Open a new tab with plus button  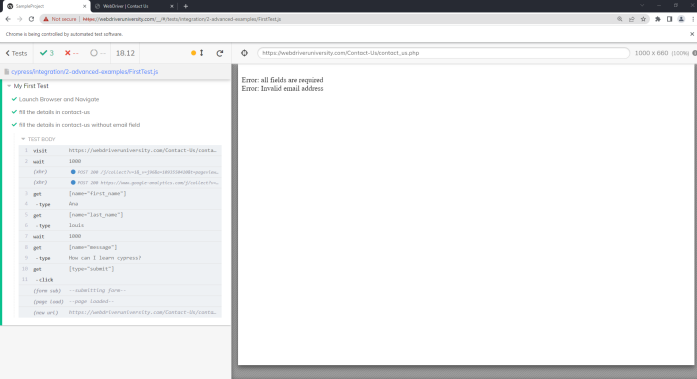click(x=185, y=6)
